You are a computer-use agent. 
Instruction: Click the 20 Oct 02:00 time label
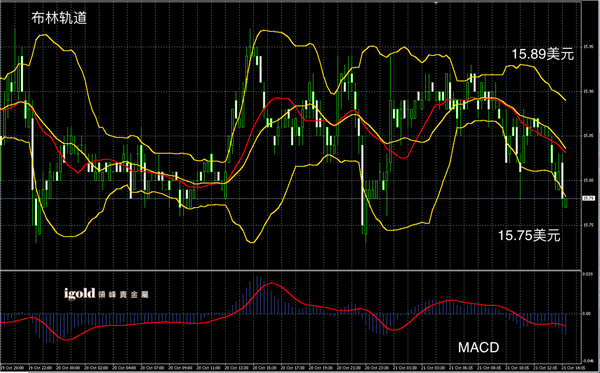[96, 368]
